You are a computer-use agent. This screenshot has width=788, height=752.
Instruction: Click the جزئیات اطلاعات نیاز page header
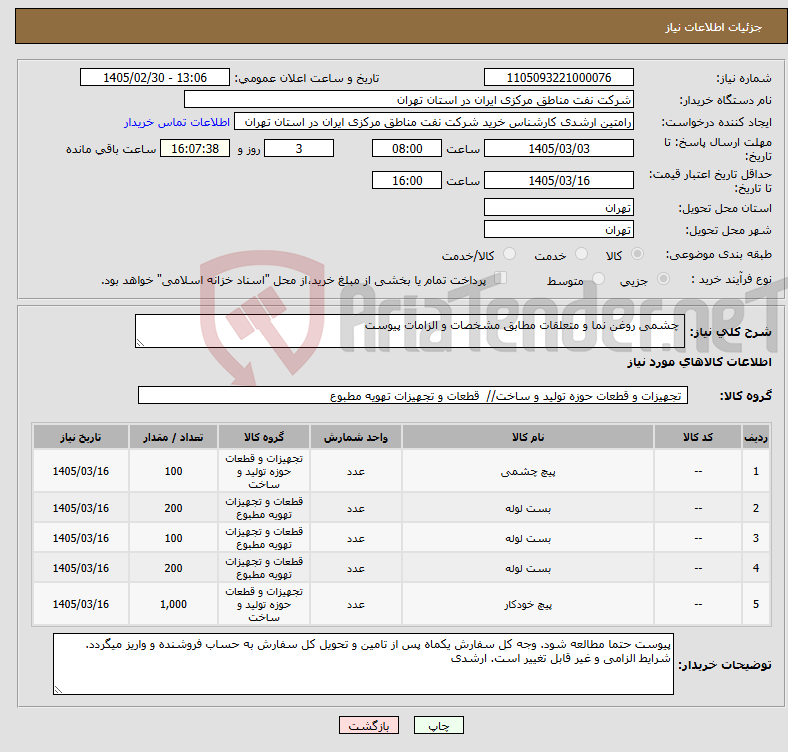(x=714, y=27)
